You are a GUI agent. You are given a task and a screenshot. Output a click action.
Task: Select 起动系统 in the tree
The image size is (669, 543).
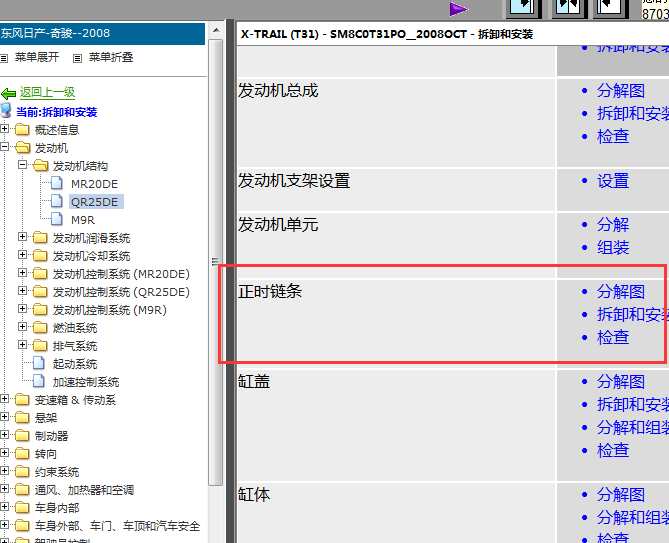75,364
